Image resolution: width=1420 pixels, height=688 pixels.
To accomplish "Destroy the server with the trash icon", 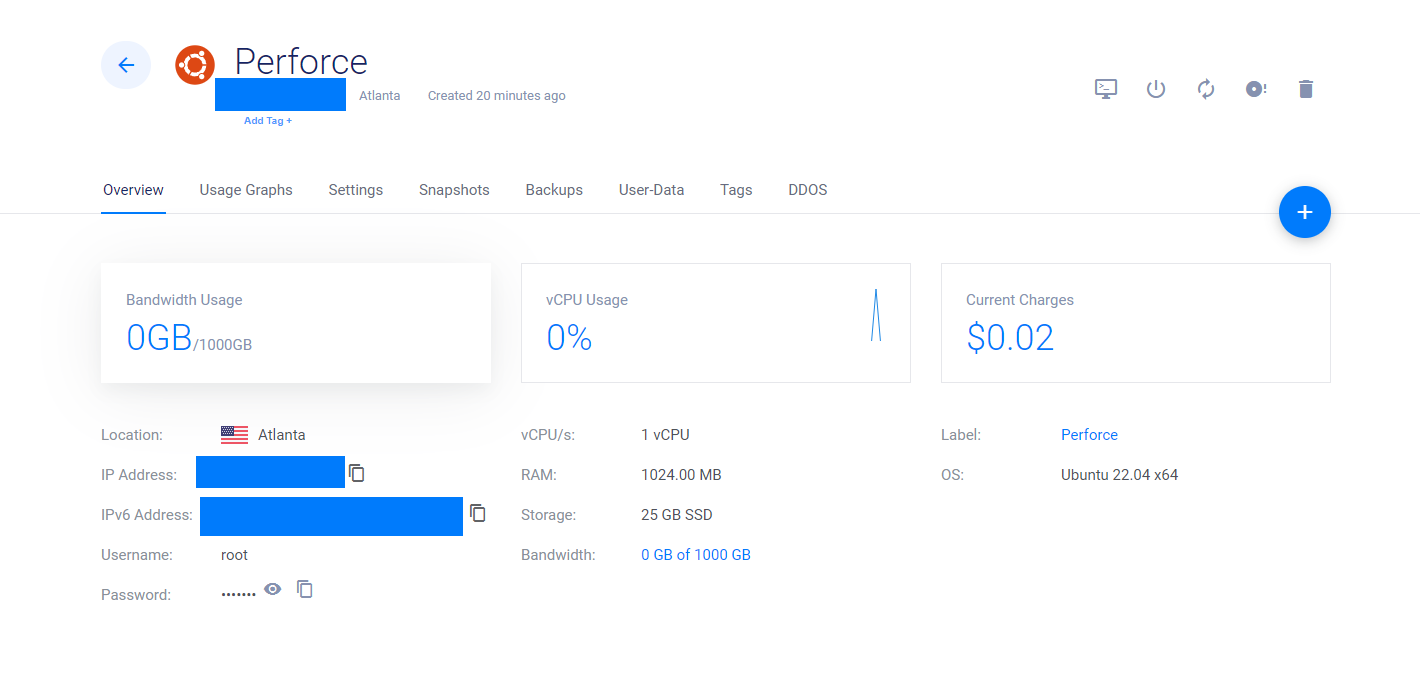I will click(1305, 89).
